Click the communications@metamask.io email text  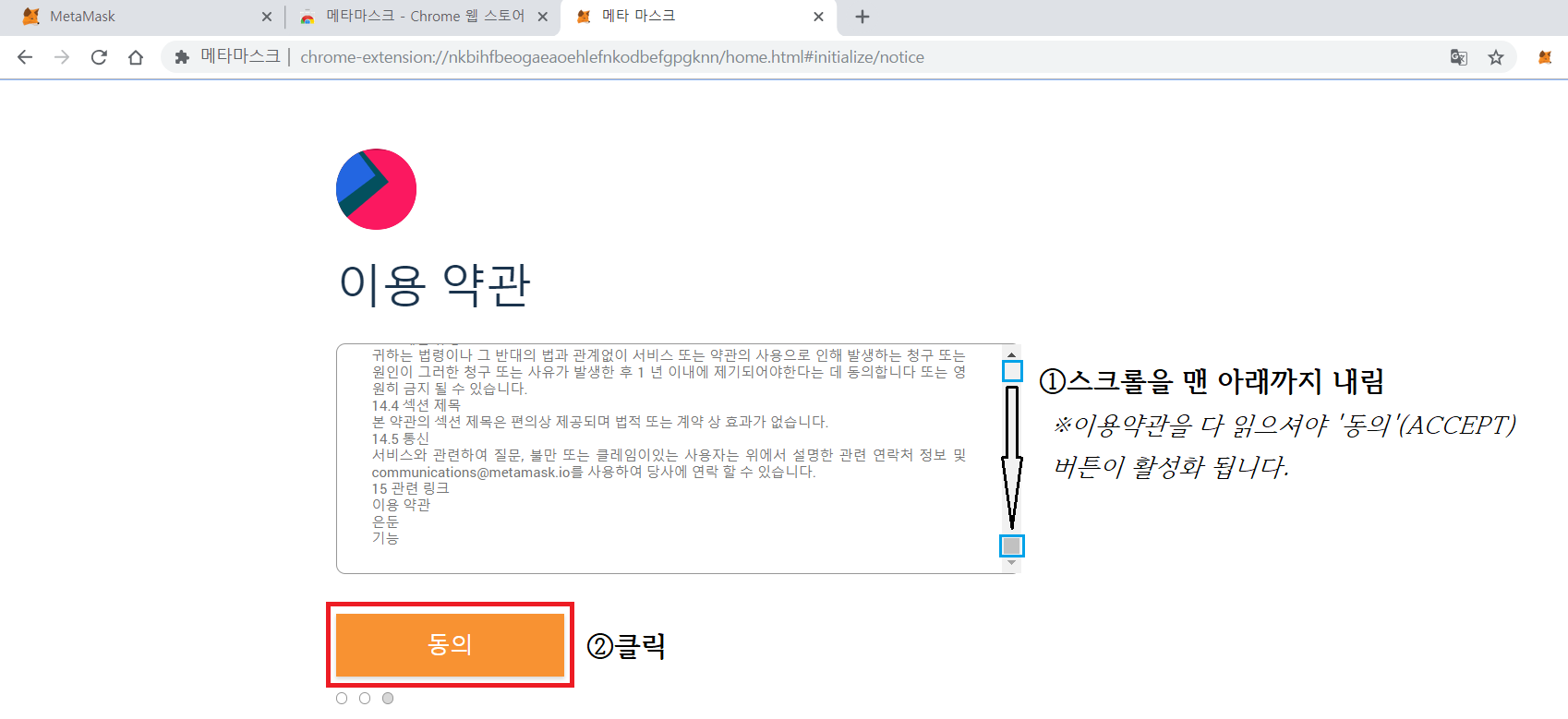tap(471, 472)
